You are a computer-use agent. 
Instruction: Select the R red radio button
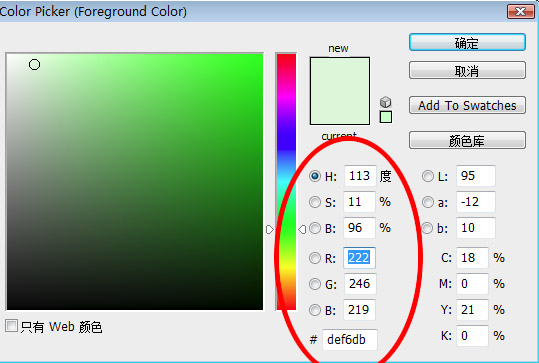click(x=315, y=258)
